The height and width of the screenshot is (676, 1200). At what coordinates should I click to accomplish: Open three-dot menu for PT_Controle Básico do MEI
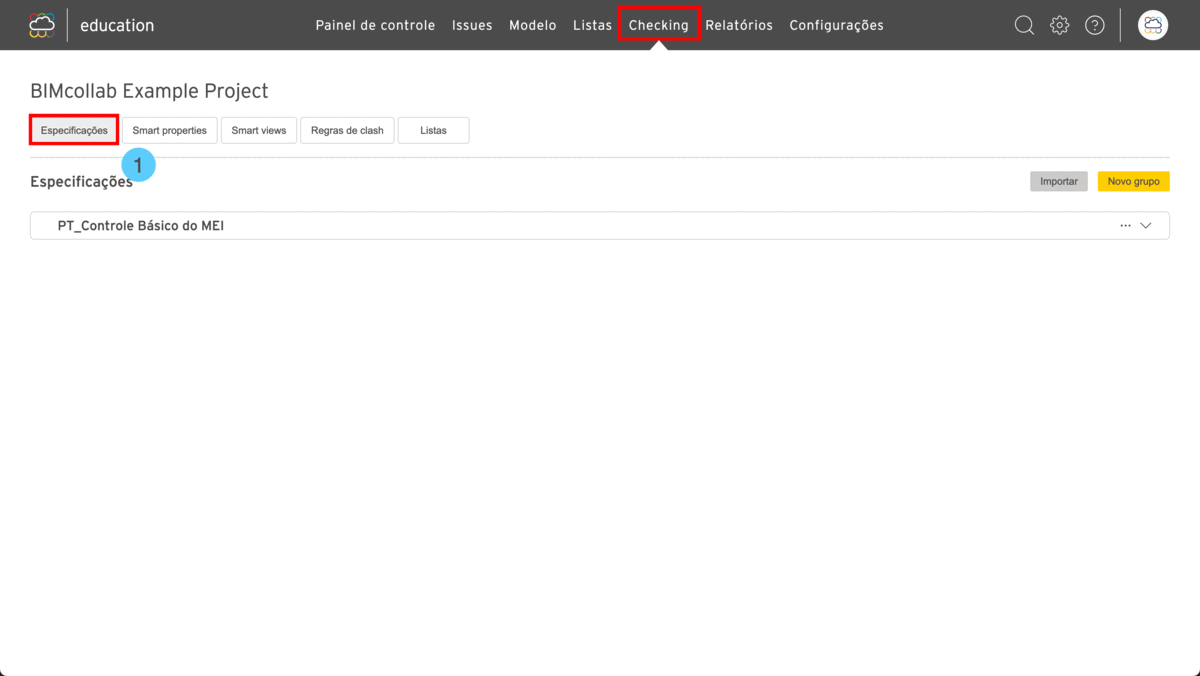(1125, 226)
